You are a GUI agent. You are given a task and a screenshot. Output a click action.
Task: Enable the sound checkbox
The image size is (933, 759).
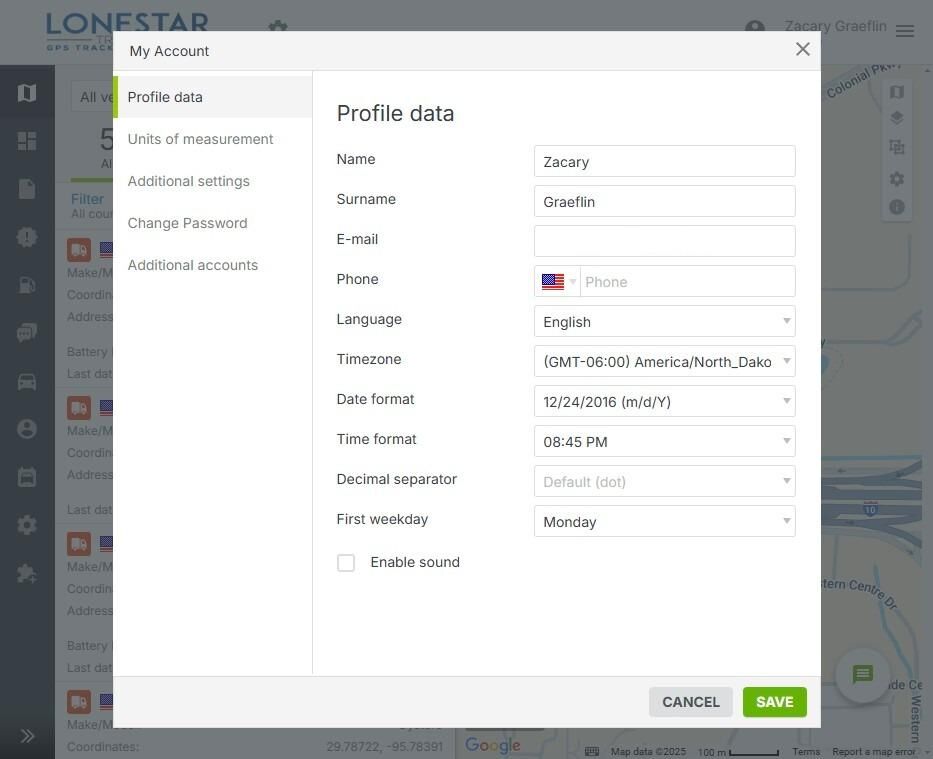(346, 563)
